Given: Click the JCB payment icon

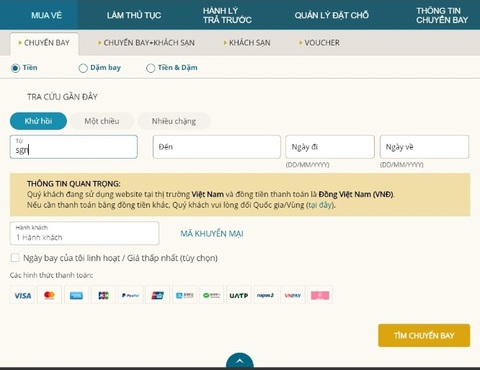Looking at the screenshot, I should (103, 295).
